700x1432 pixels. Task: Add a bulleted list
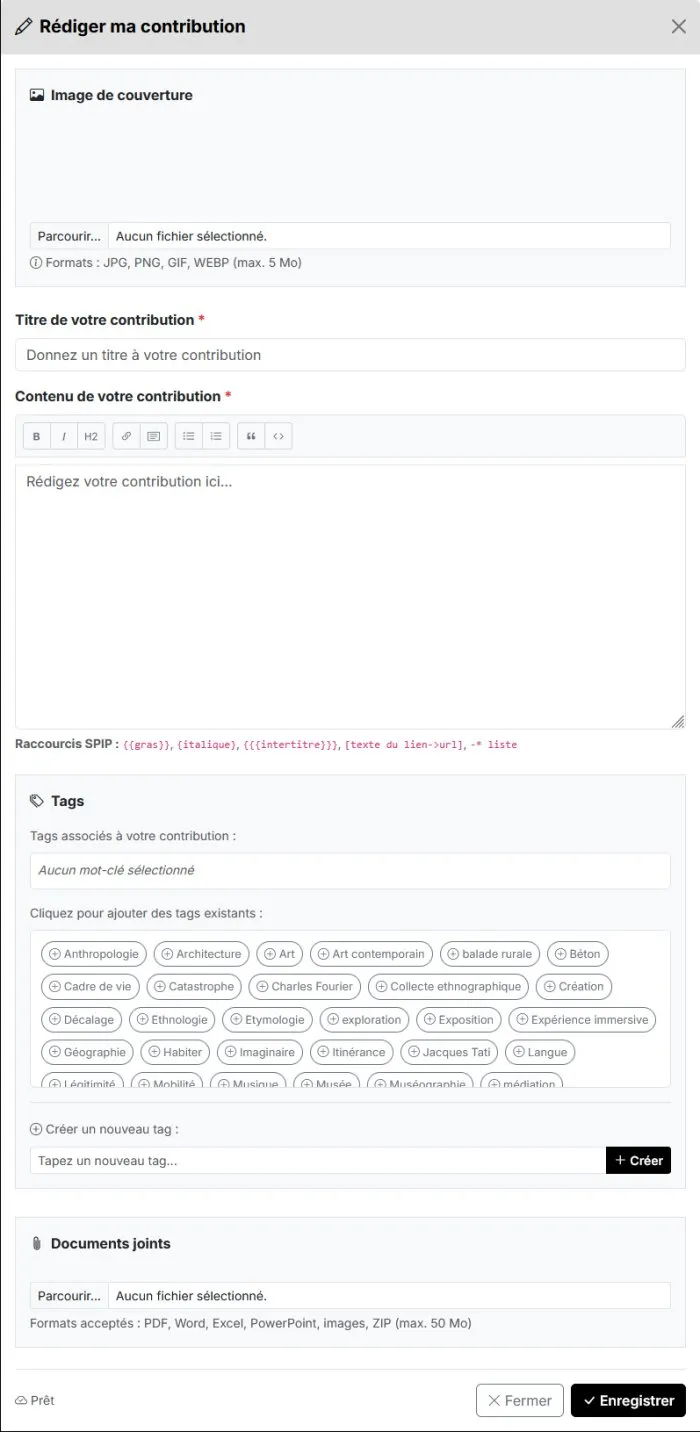[188, 436]
